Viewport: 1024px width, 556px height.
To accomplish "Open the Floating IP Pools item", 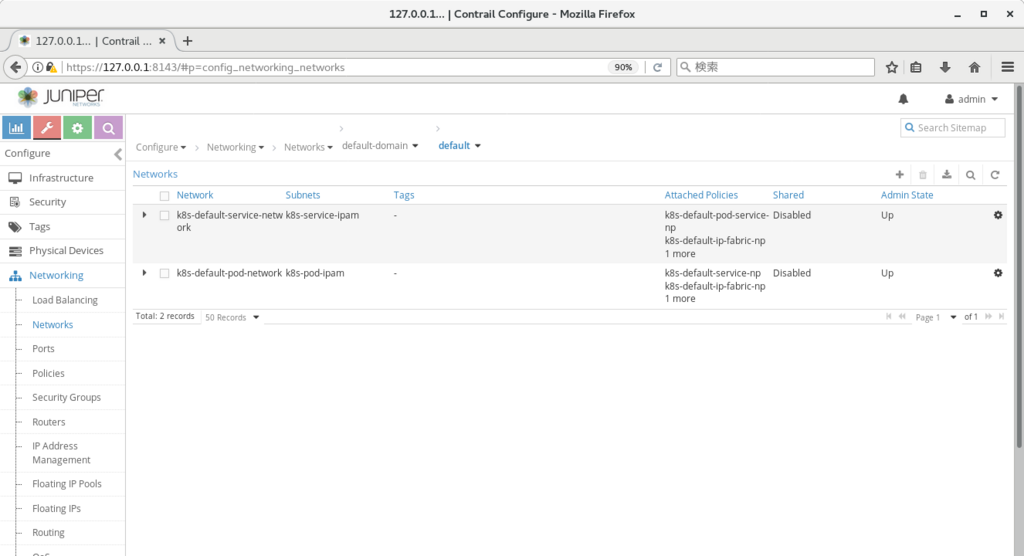I will (x=67, y=484).
